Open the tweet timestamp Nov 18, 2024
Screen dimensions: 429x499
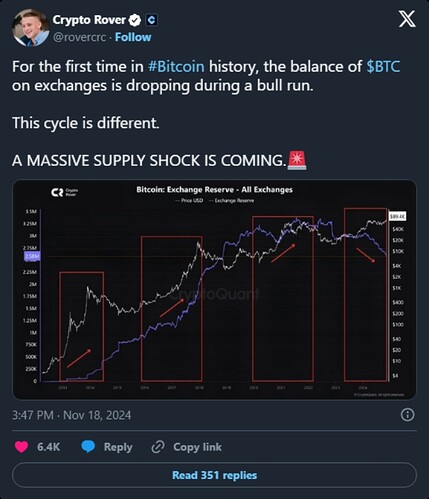point(72,415)
